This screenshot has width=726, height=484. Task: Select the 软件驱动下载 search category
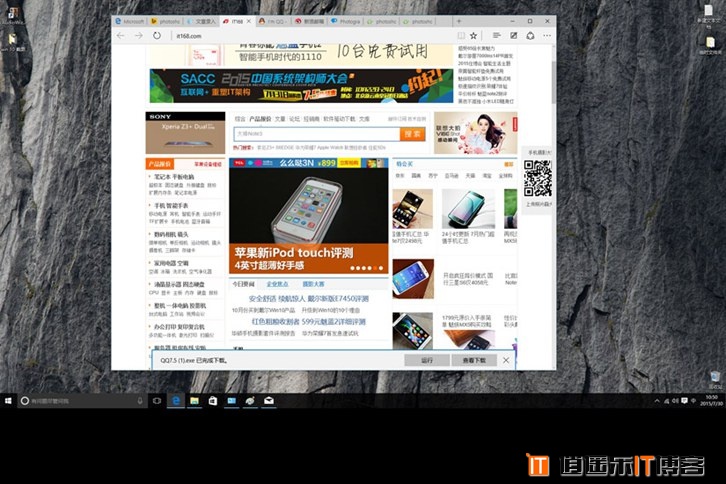click(x=339, y=119)
